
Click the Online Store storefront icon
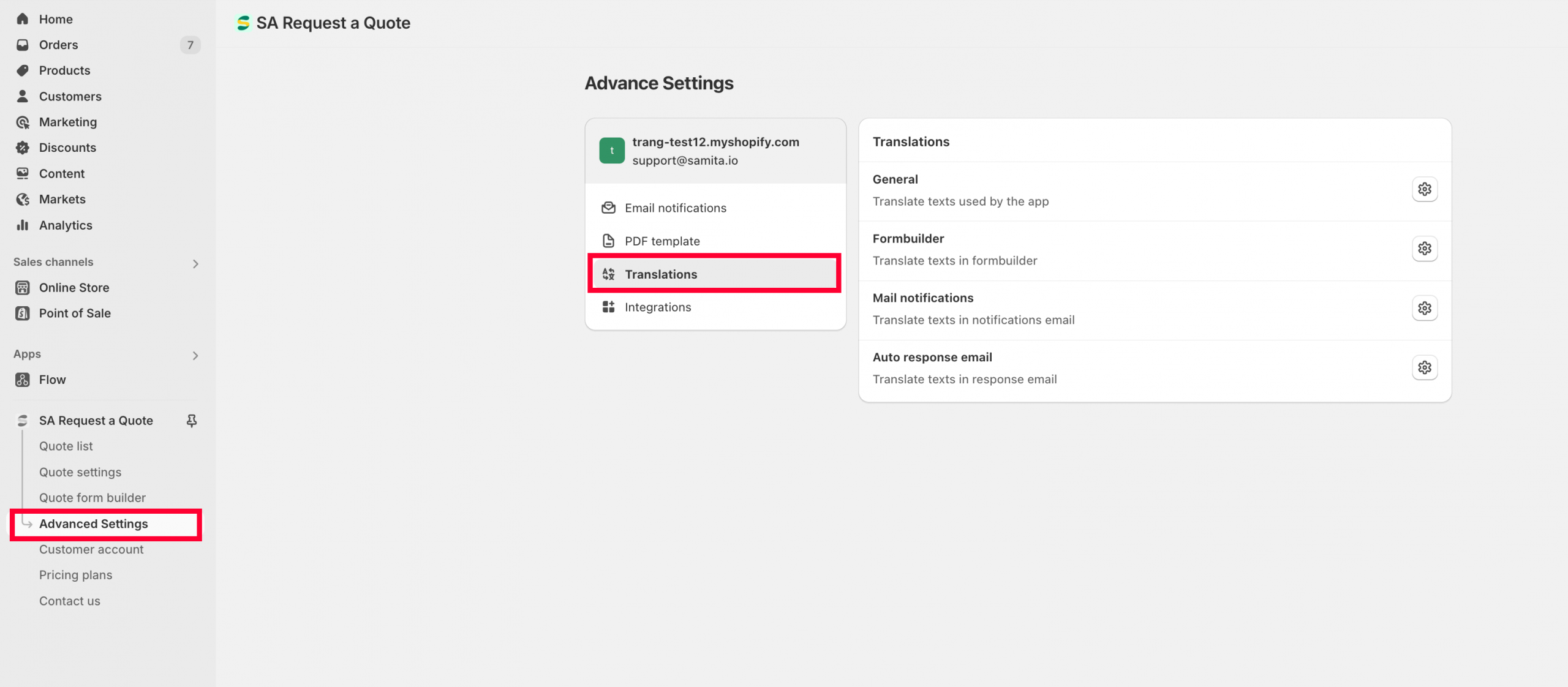point(23,288)
